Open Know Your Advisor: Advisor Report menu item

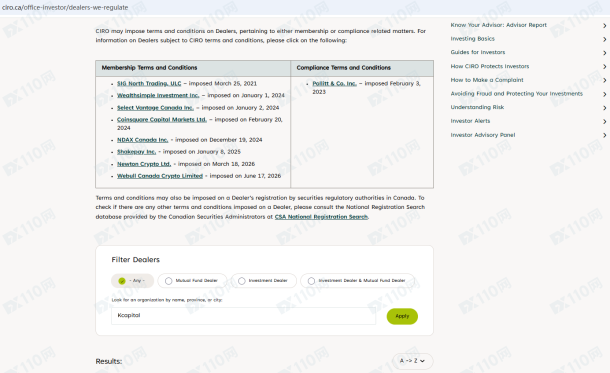pyautogui.click(x=498, y=25)
